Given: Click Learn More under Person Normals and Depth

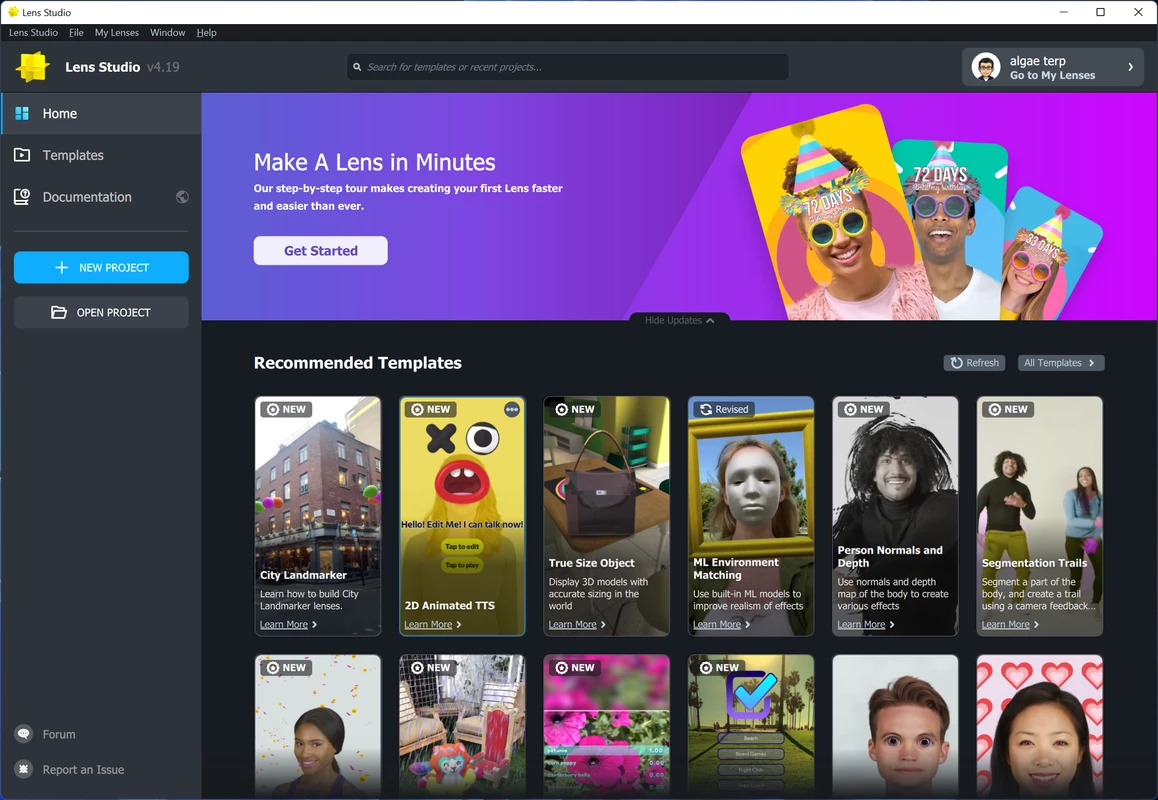Looking at the screenshot, I should point(866,625).
